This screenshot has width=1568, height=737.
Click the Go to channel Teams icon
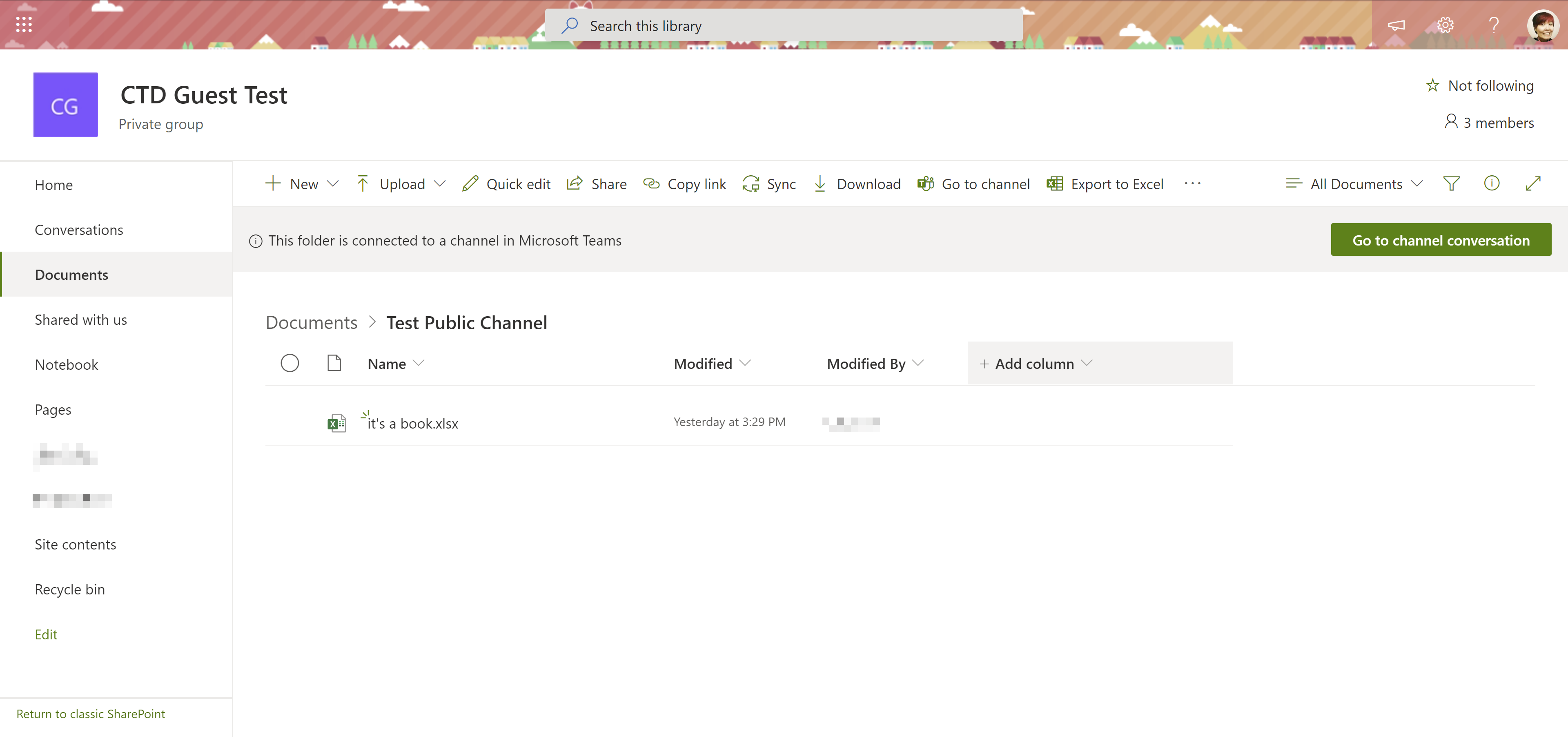925,183
